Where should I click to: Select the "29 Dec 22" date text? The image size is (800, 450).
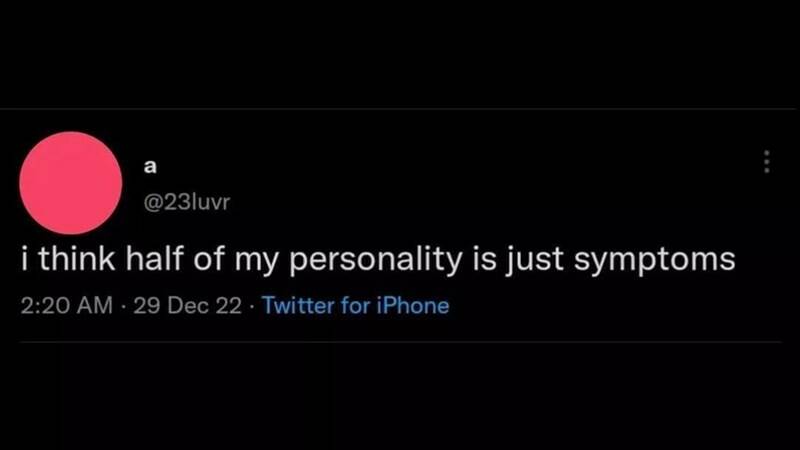[186, 305]
